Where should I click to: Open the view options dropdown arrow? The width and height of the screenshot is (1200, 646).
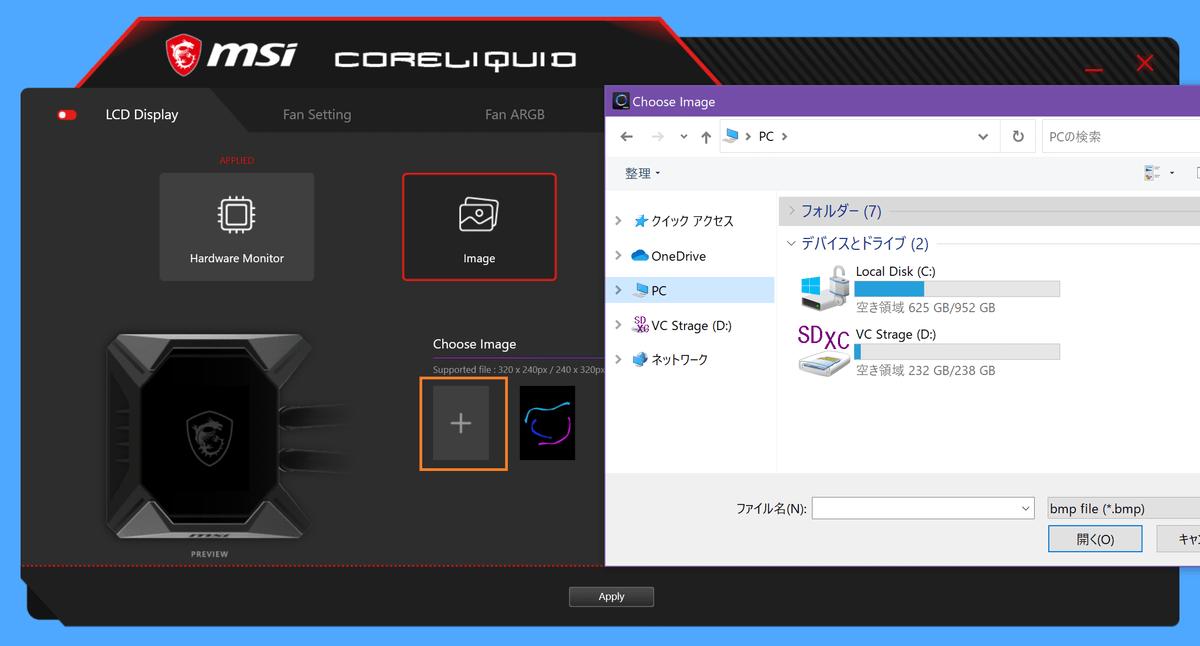pyautogui.click(x=1172, y=174)
